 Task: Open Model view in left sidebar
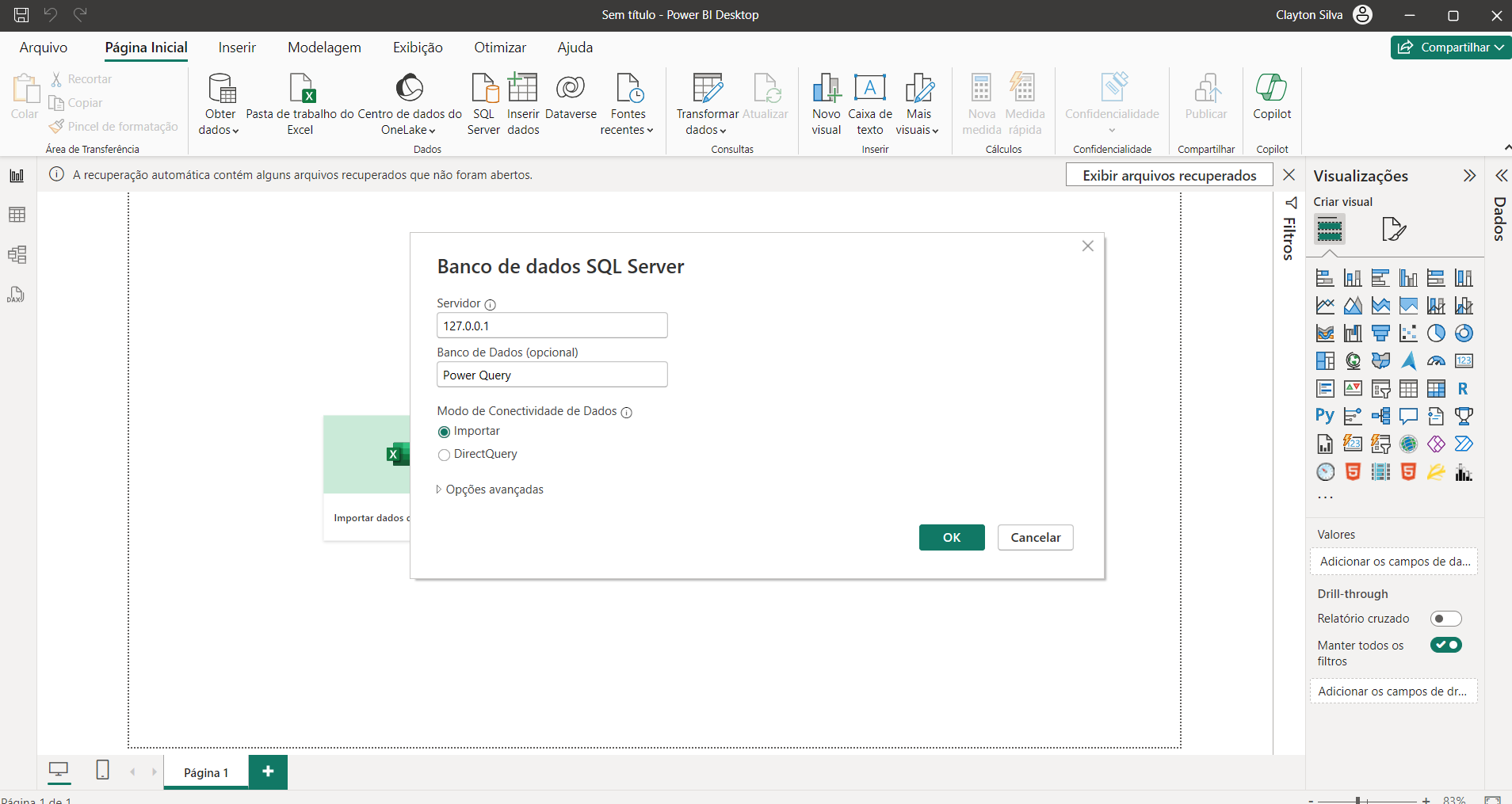pyautogui.click(x=17, y=255)
